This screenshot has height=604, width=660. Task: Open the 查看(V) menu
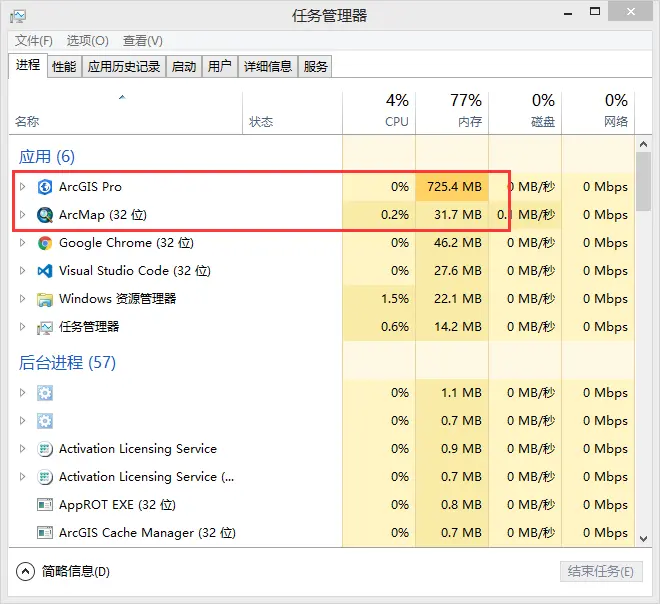143,41
